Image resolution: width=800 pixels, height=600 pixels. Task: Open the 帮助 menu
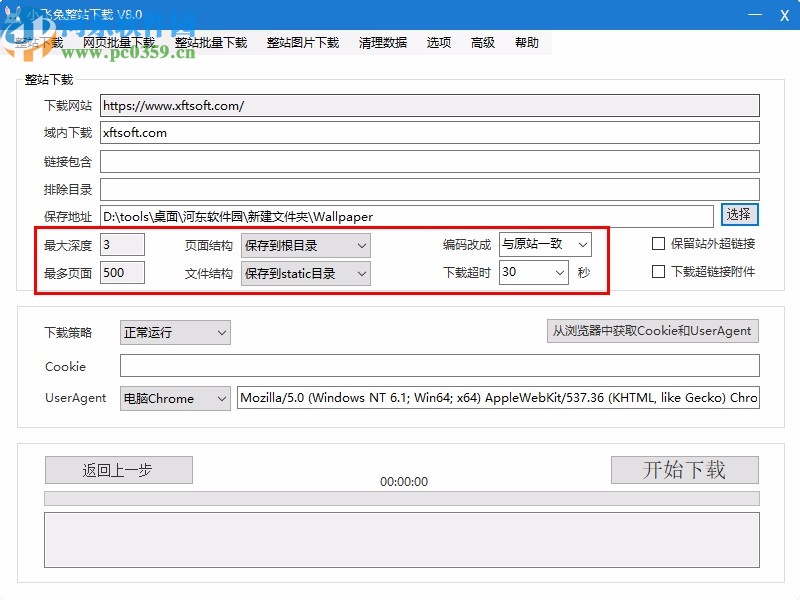pos(528,42)
